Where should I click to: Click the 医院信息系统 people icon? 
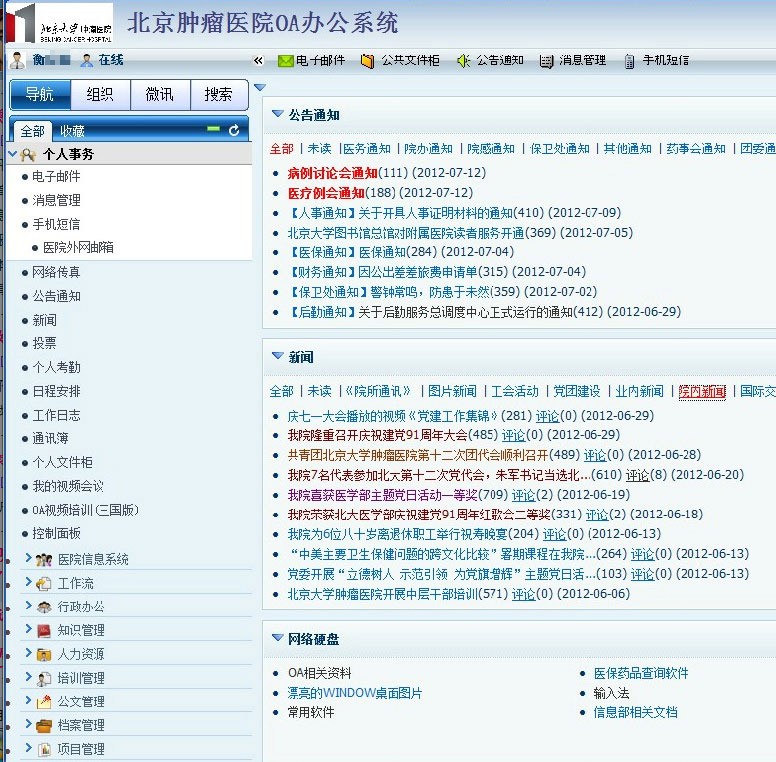tap(44, 560)
